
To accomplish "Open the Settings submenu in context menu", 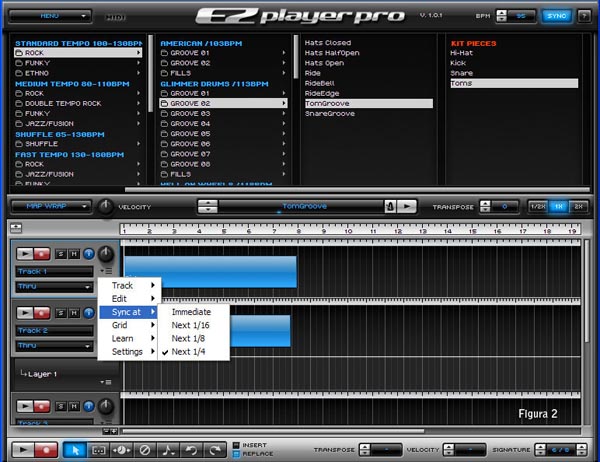I will coord(130,352).
